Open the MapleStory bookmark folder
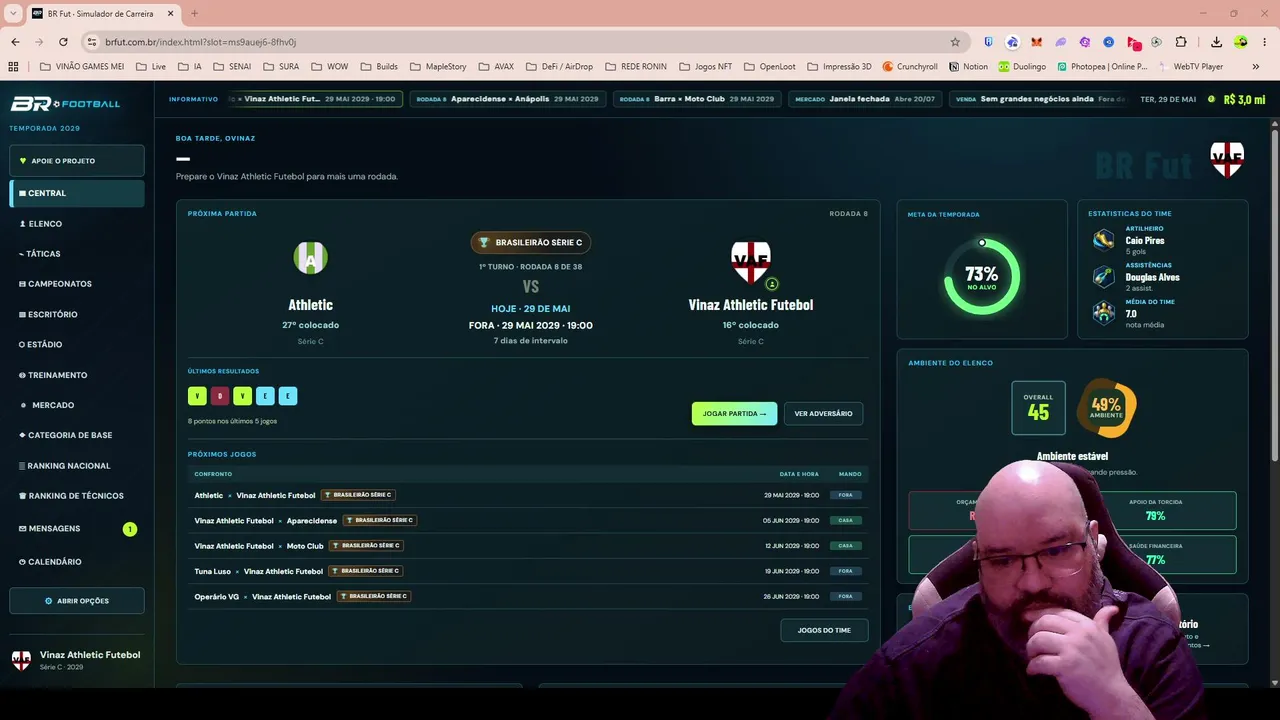The height and width of the screenshot is (720, 1280). coord(437,67)
